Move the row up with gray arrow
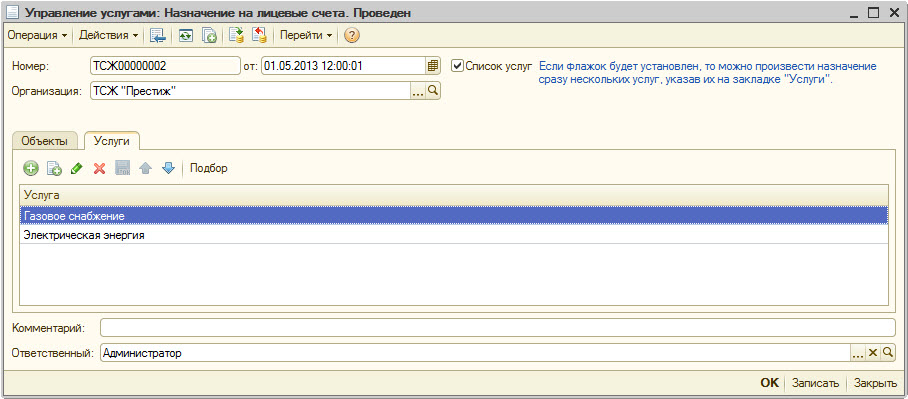 pyautogui.click(x=145, y=169)
